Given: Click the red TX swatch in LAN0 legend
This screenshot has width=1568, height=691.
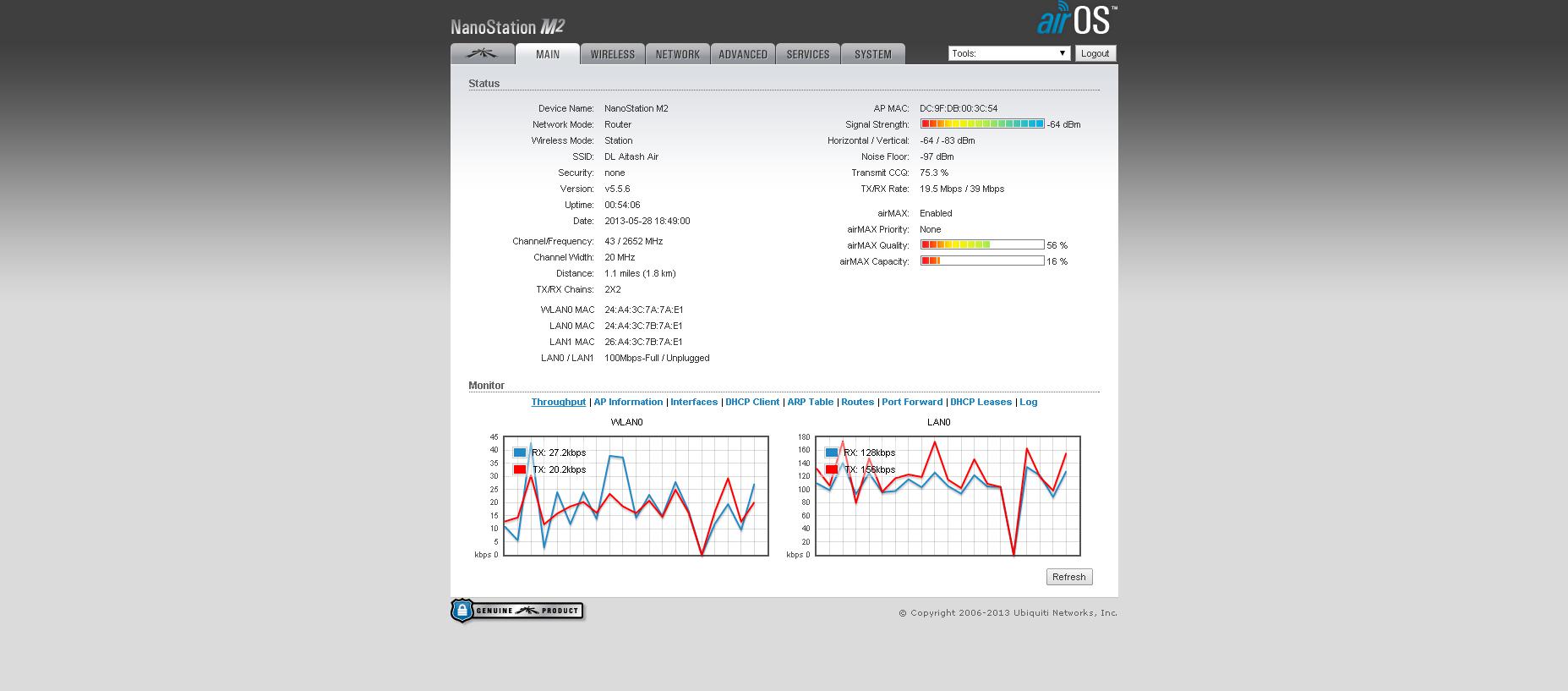Looking at the screenshot, I should pos(832,469).
